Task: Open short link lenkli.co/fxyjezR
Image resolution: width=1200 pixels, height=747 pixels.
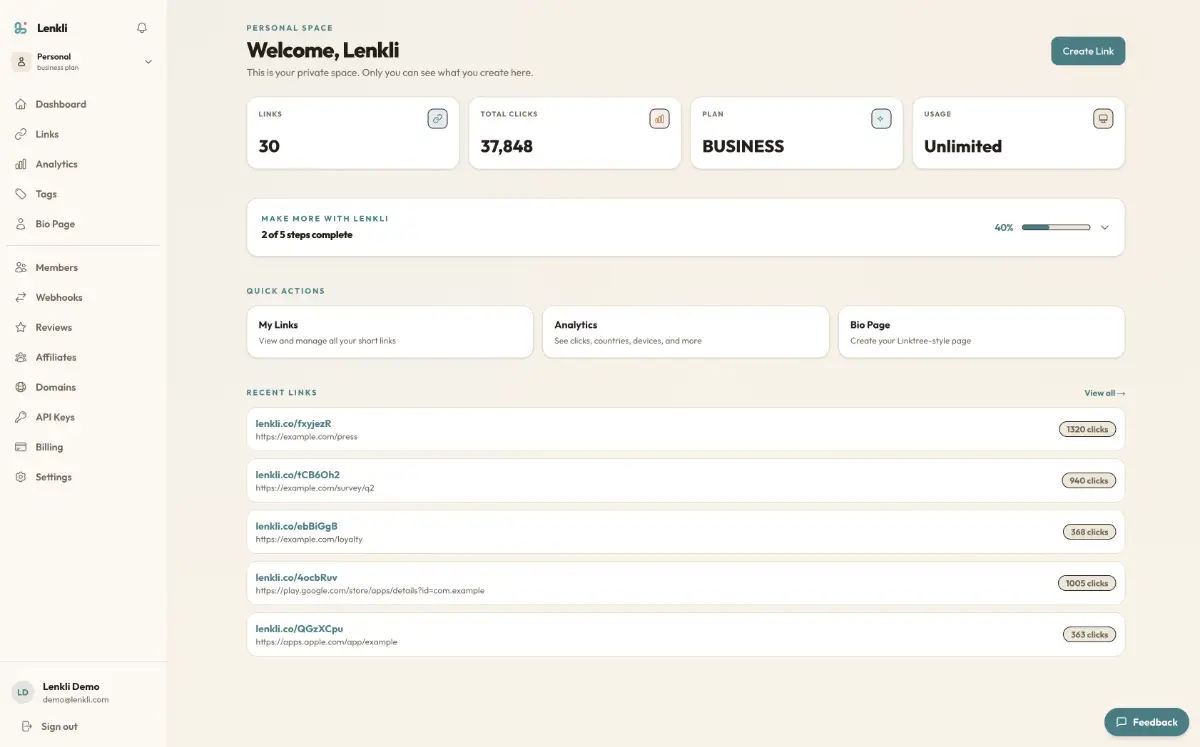Action: [x=293, y=423]
